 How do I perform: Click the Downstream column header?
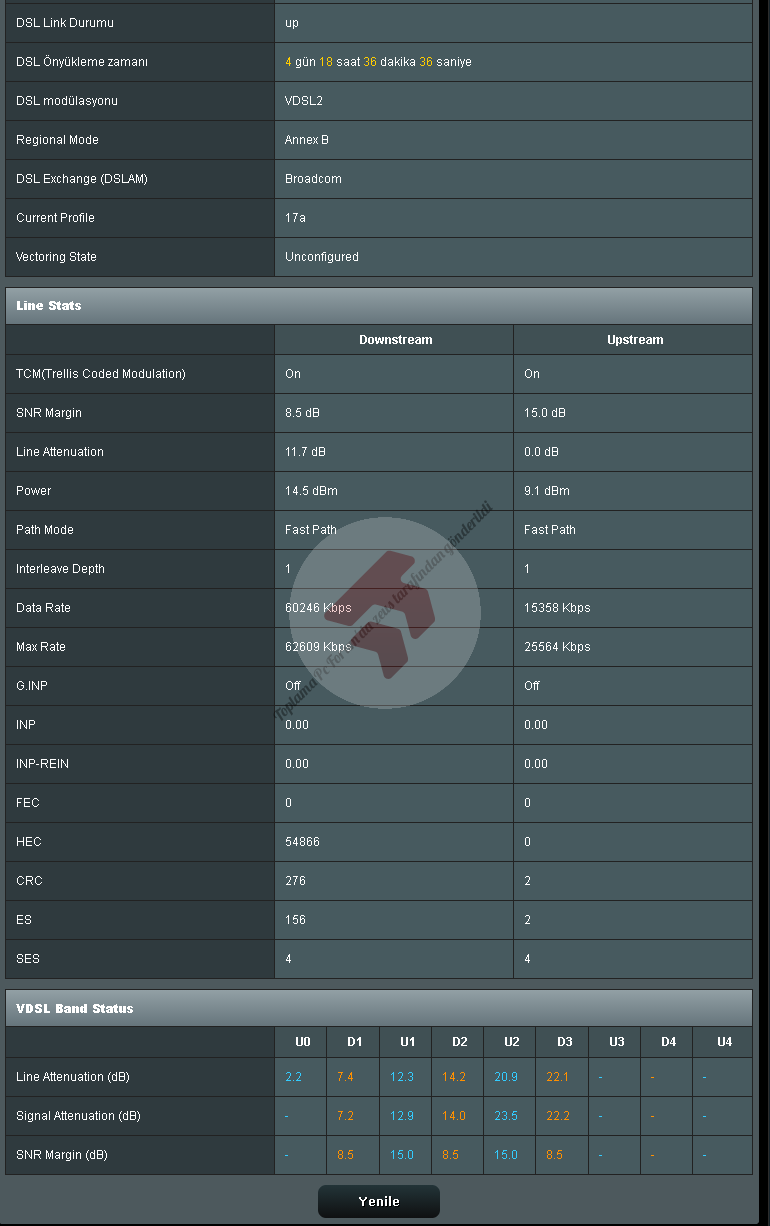pyautogui.click(x=395, y=340)
